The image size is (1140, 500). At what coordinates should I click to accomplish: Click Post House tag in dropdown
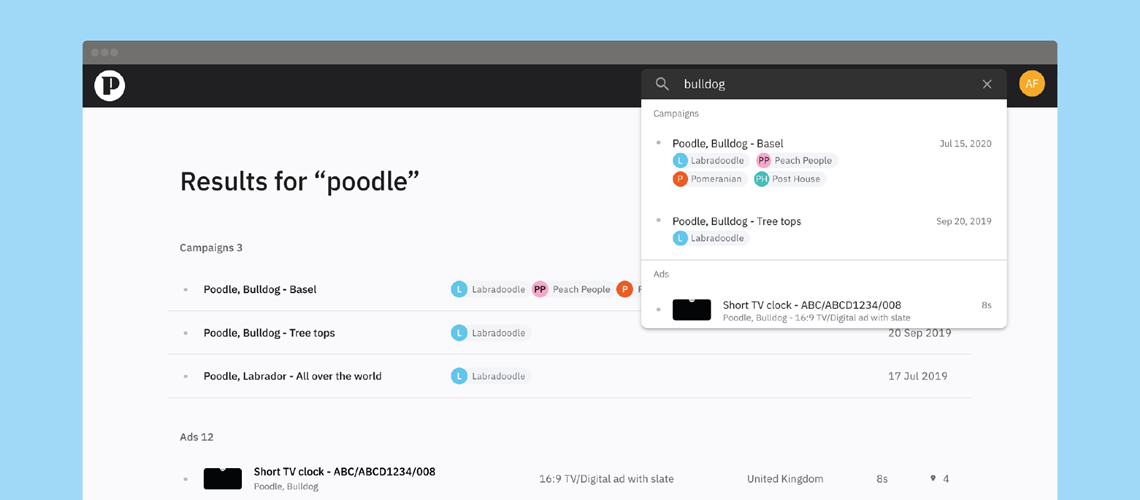[788, 179]
